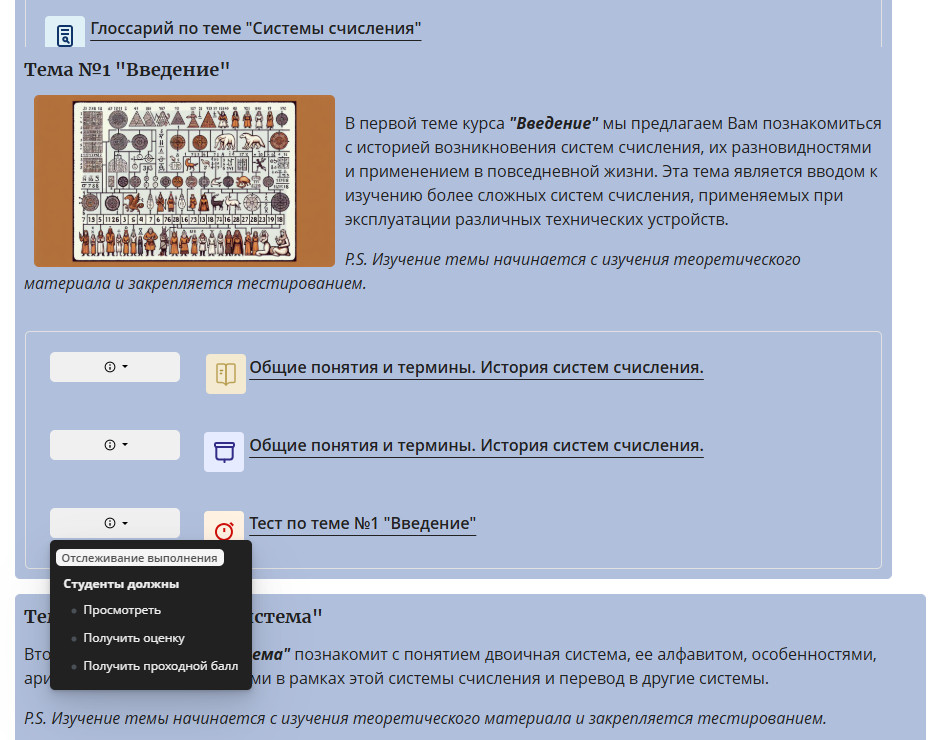The width and height of the screenshot is (944, 740).
Task: Open the glossary activity icon
Action: click(64, 33)
